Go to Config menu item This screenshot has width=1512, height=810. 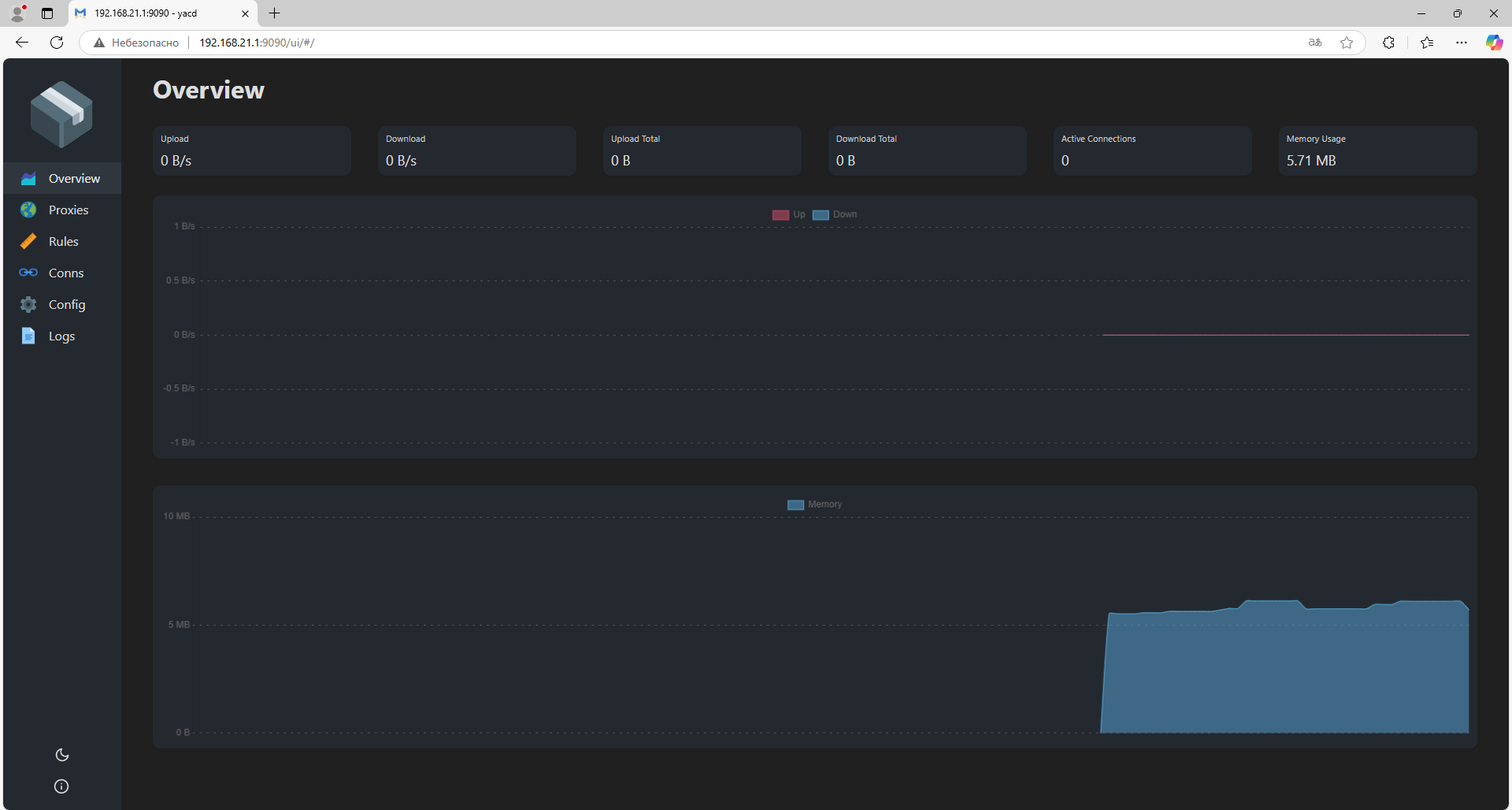coord(62,304)
